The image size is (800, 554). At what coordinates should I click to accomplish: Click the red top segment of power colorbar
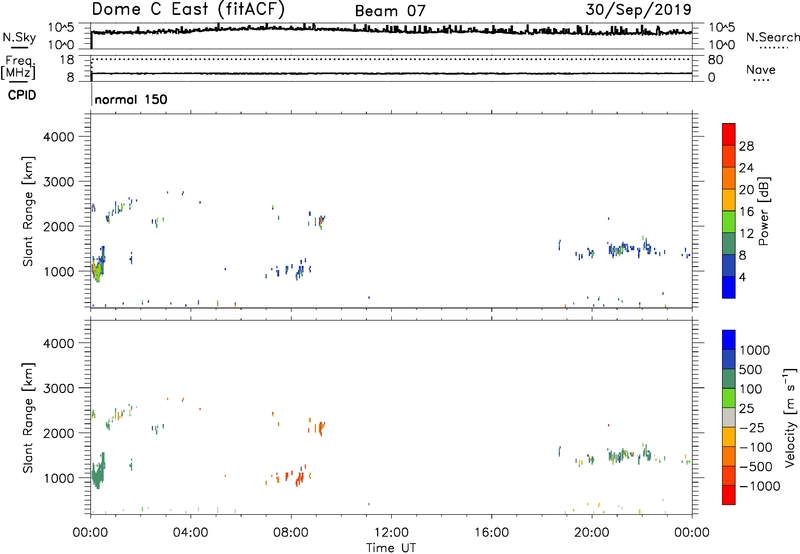pos(729,134)
